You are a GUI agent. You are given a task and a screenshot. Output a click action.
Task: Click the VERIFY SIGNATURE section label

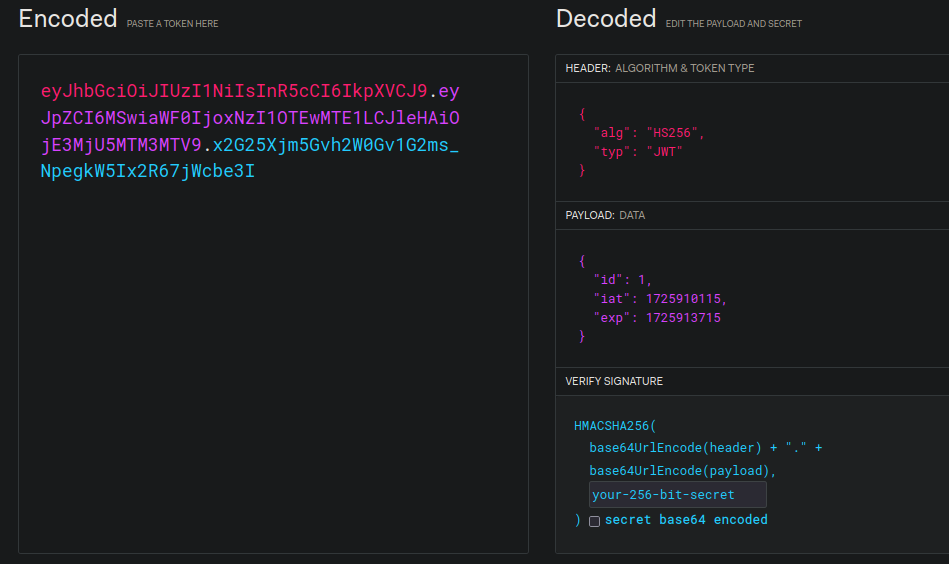(x=614, y=382)
